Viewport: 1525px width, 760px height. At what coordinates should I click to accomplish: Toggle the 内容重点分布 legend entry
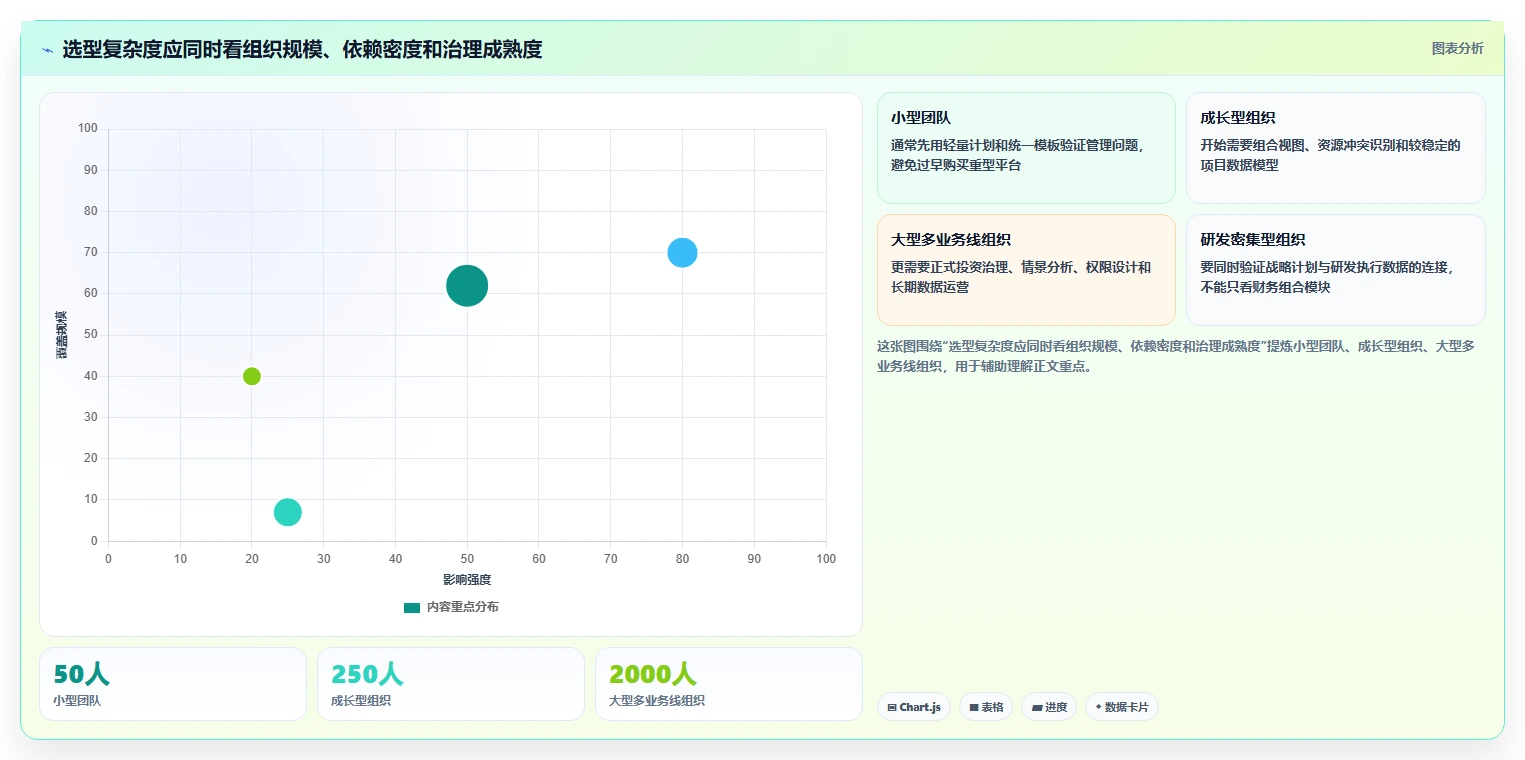click(x=451, y=607)
